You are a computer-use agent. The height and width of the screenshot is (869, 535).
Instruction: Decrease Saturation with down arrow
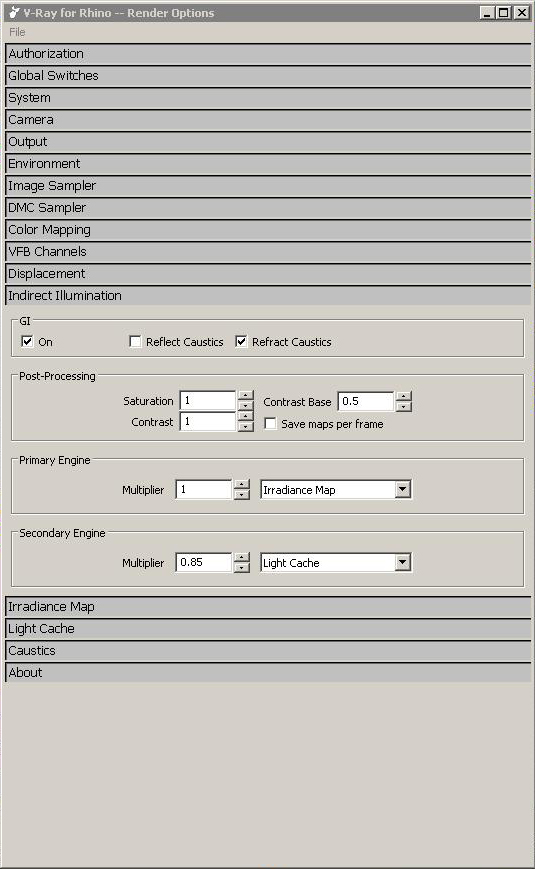pos(245,406)
